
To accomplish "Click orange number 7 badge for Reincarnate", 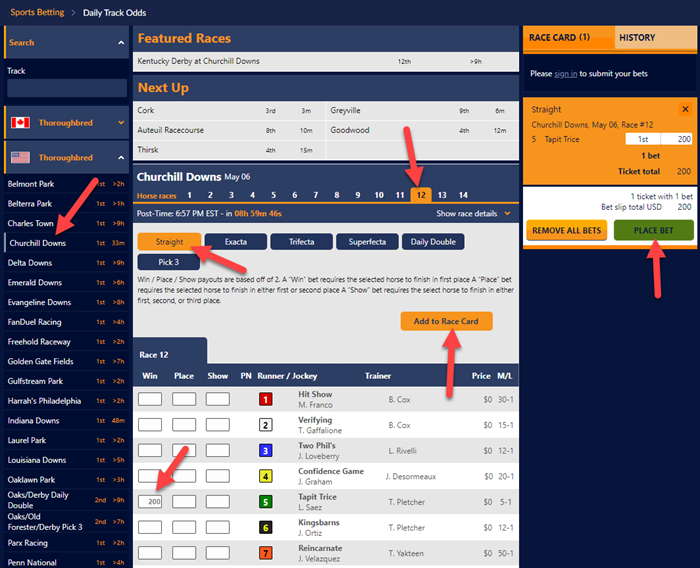I will click(266, 553).
